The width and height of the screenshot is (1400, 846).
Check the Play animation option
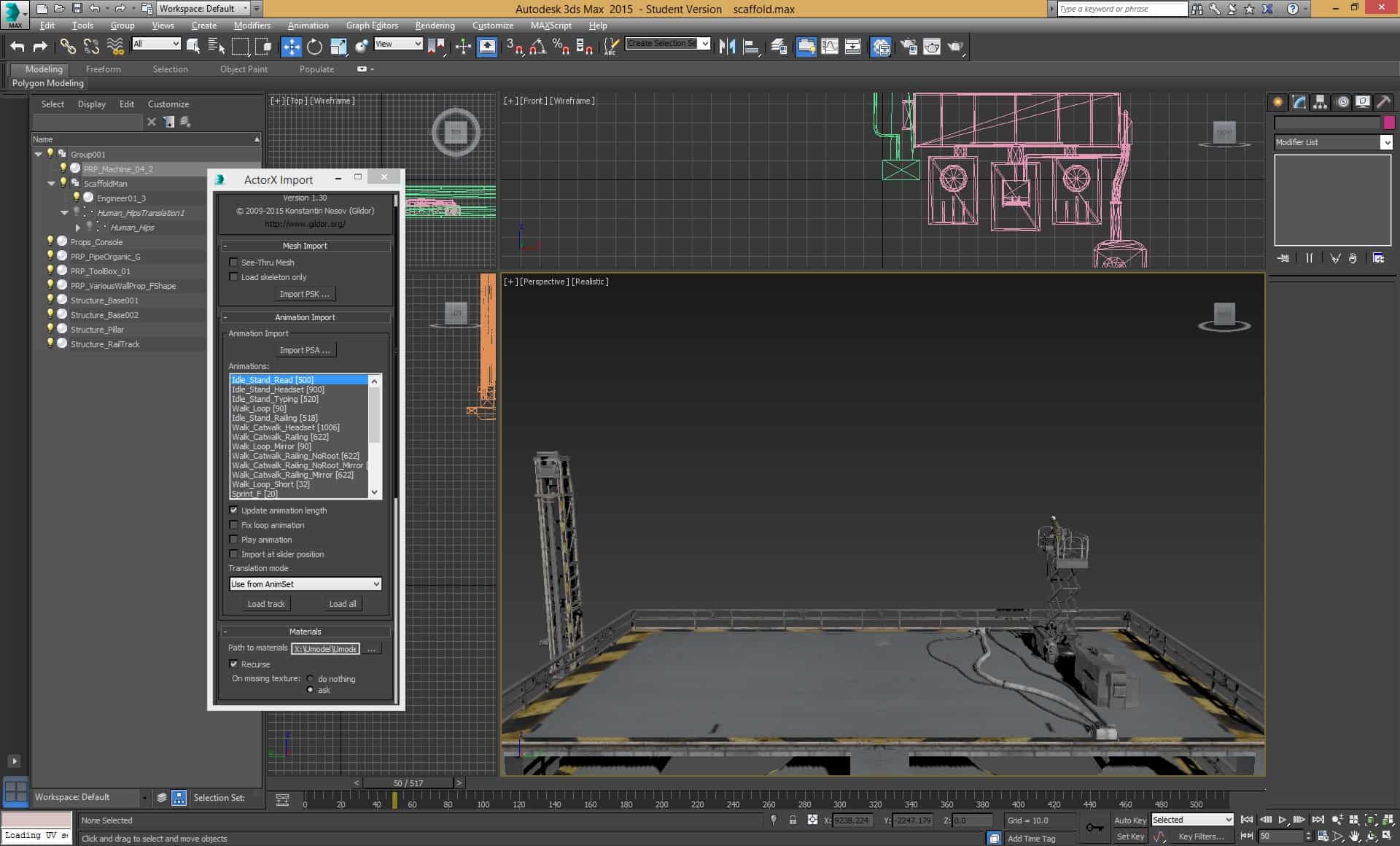(x=233, y=540)
